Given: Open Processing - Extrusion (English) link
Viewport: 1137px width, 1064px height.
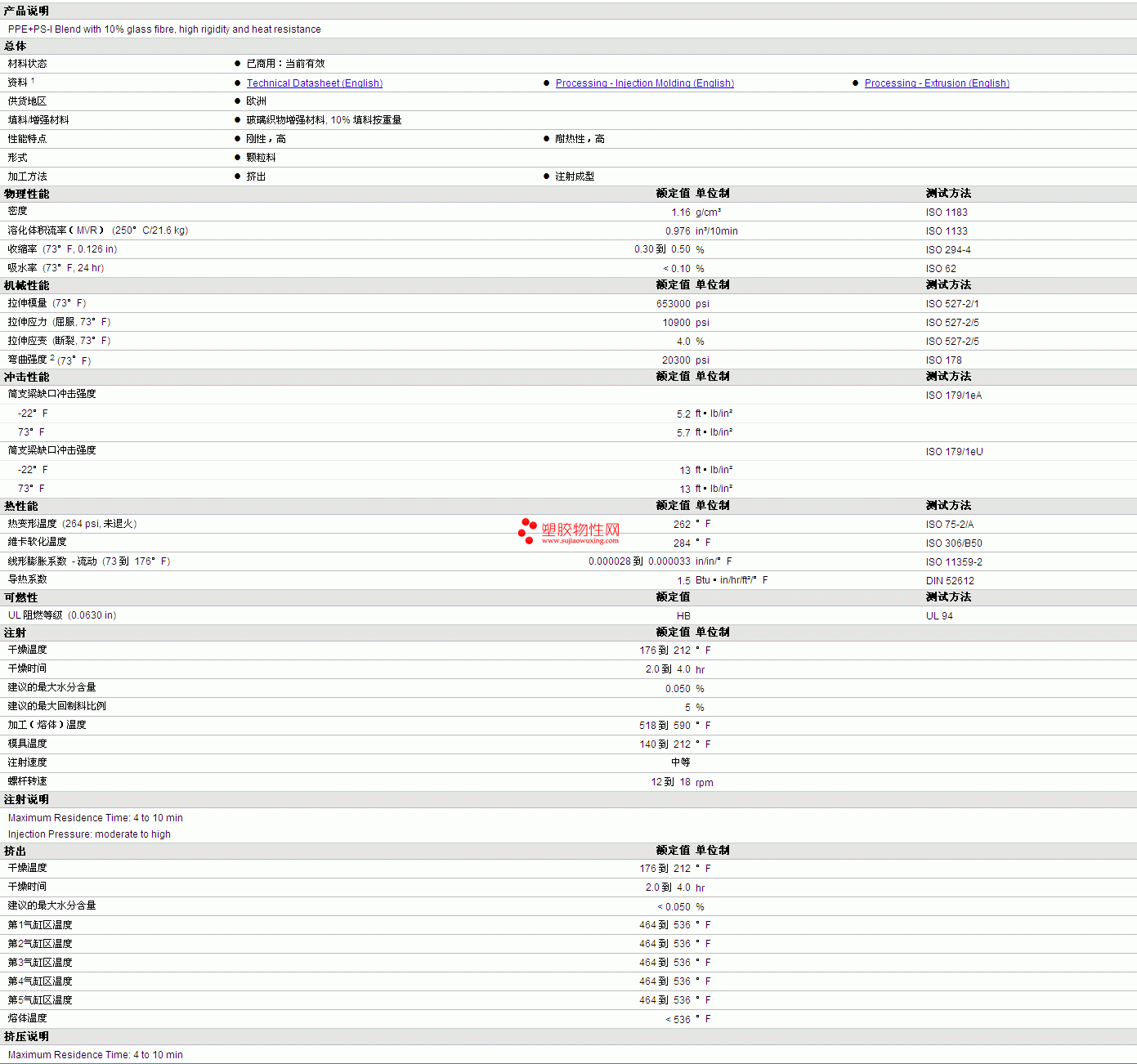Looking at the screenshot, I should 937,83.
